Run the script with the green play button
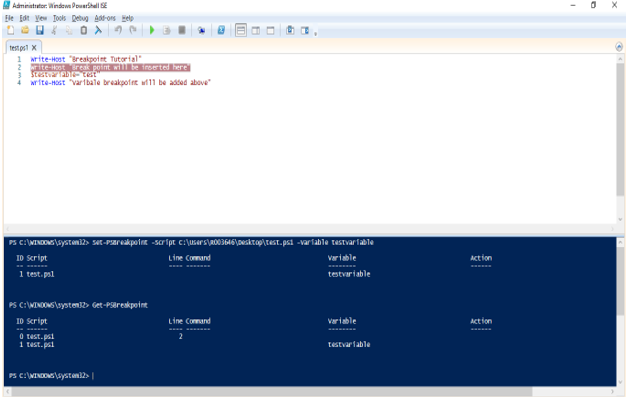The width and height of the screenshot is (626, 397). [152, 30]
